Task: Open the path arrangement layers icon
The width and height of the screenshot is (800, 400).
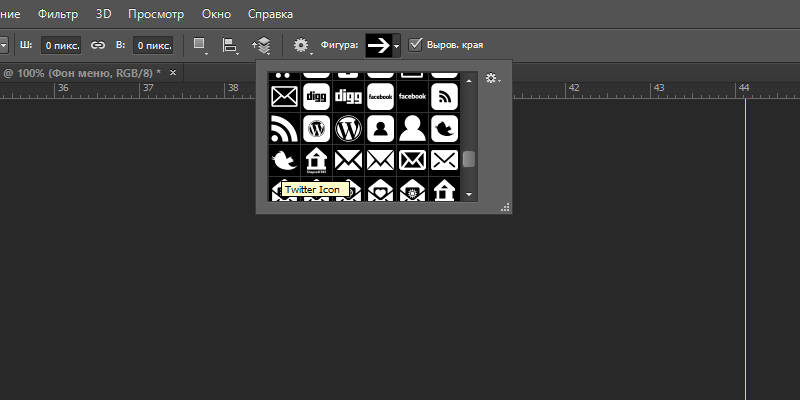Action: (262, 45)
